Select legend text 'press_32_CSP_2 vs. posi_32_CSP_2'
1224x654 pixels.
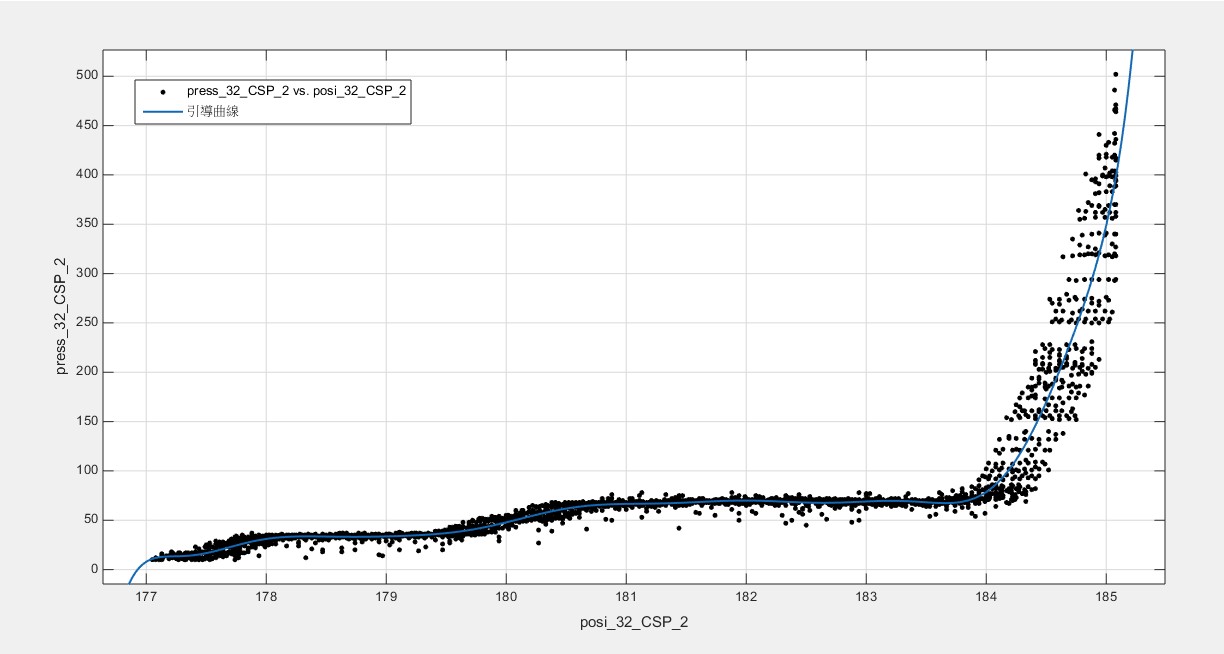pos(296,91)
